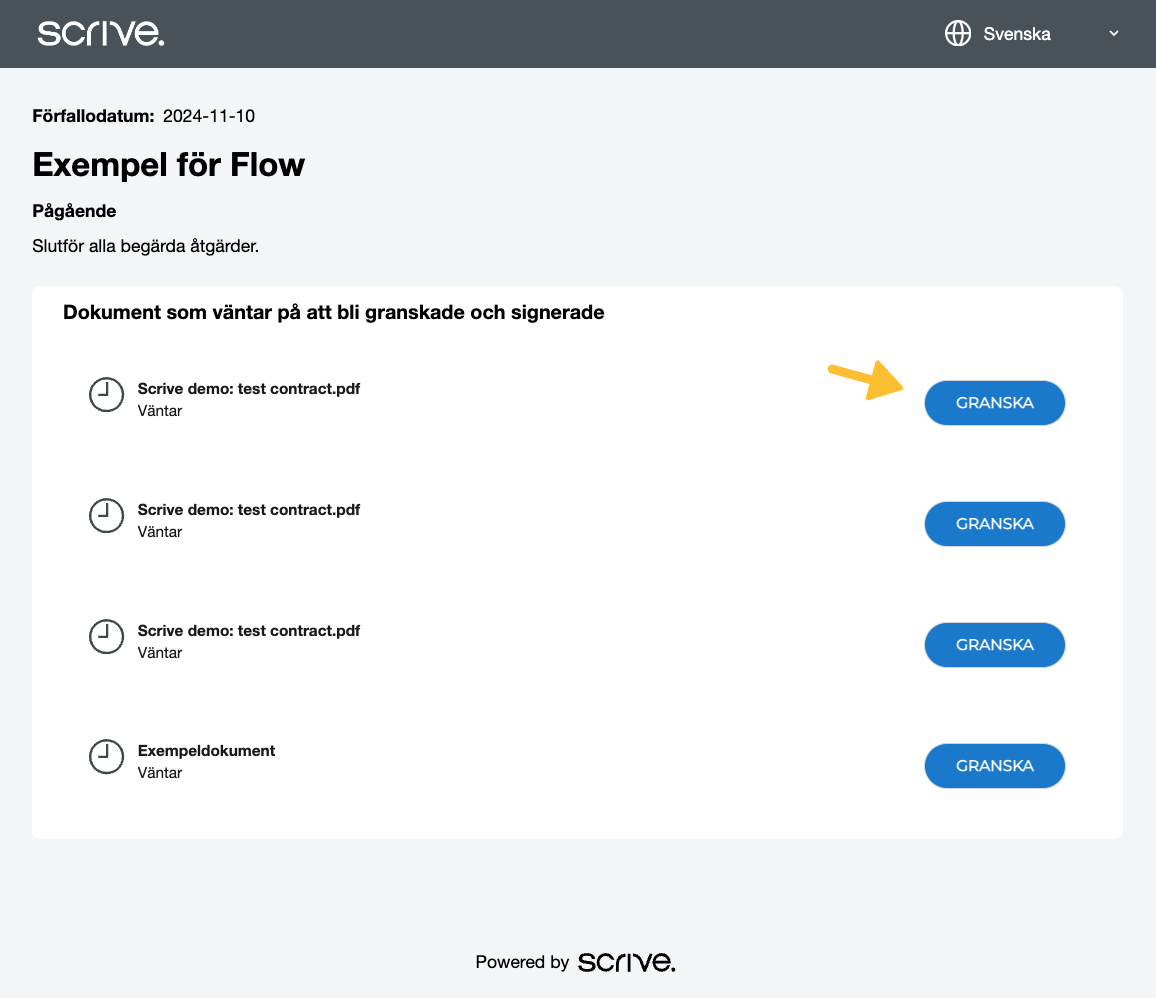
Task: Select the third 'Scrive demo: test contract.pdf' title
Action: 248,631
